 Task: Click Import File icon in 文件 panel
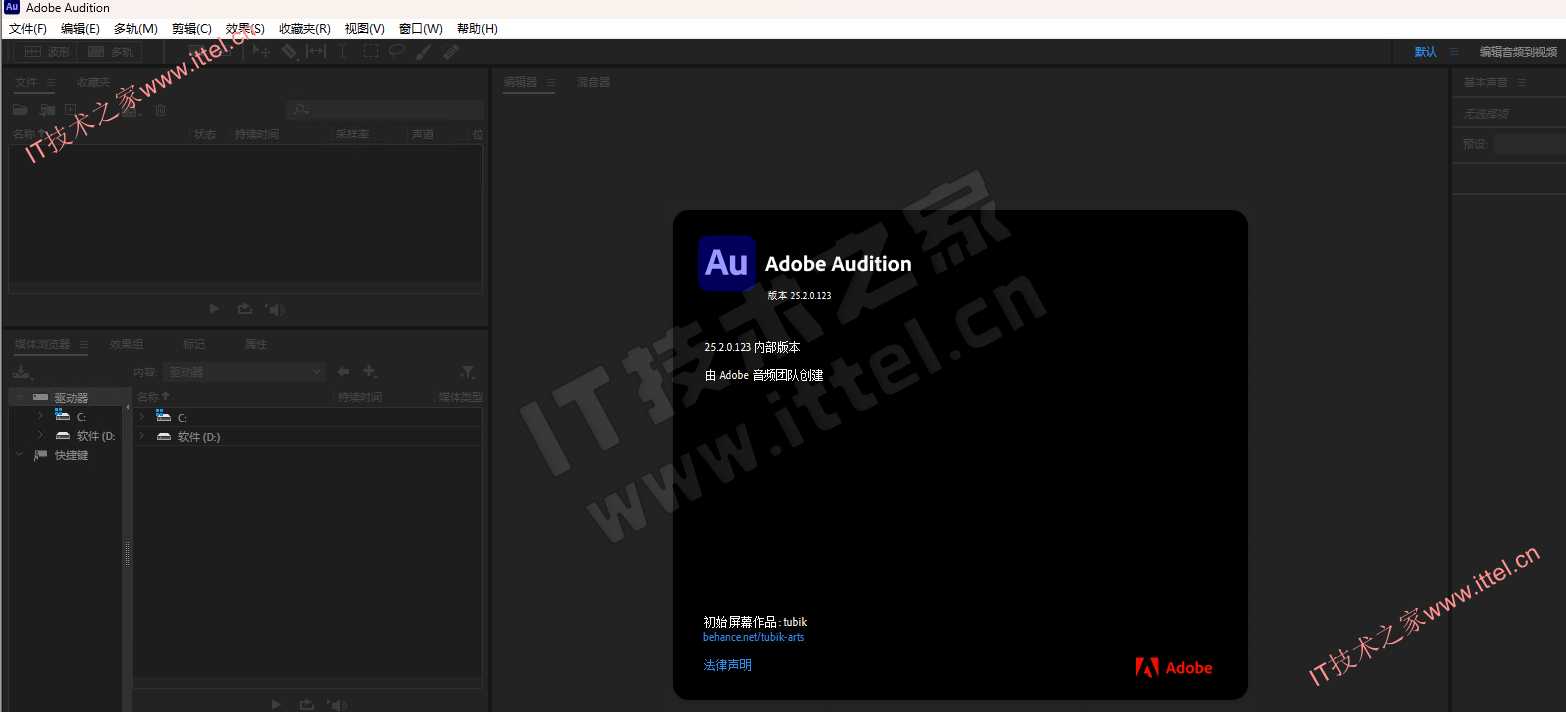pos(46,110)
